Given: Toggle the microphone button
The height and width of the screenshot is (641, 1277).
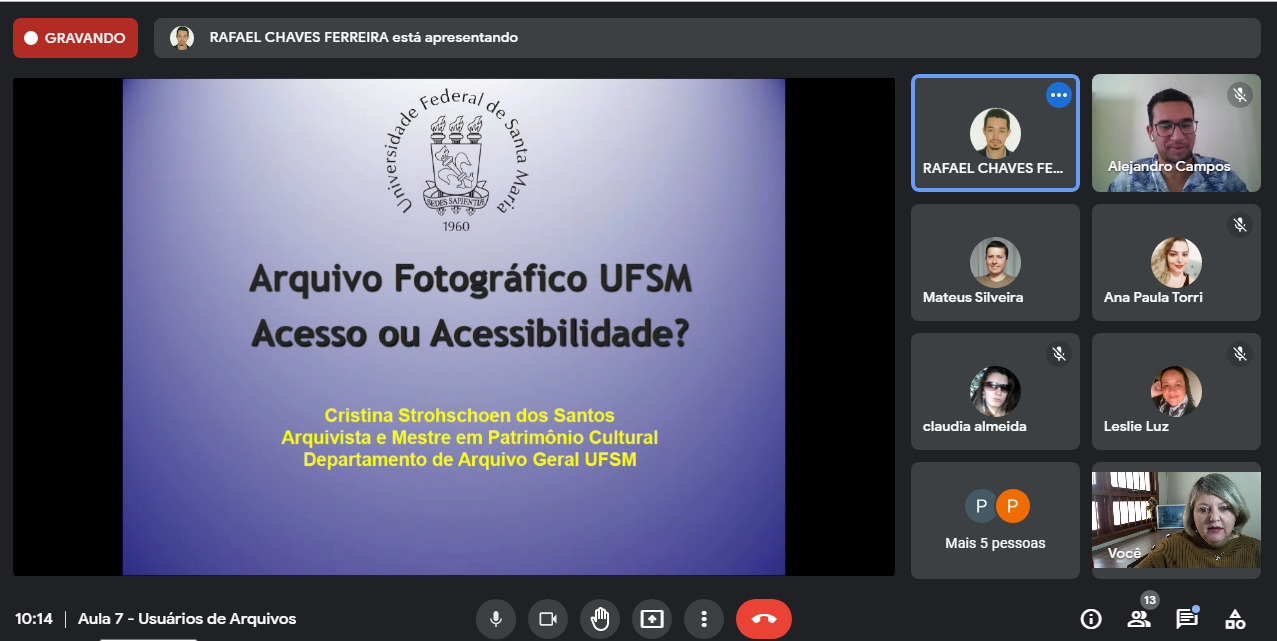Looking at the screenshot, I should coord(495,619).
